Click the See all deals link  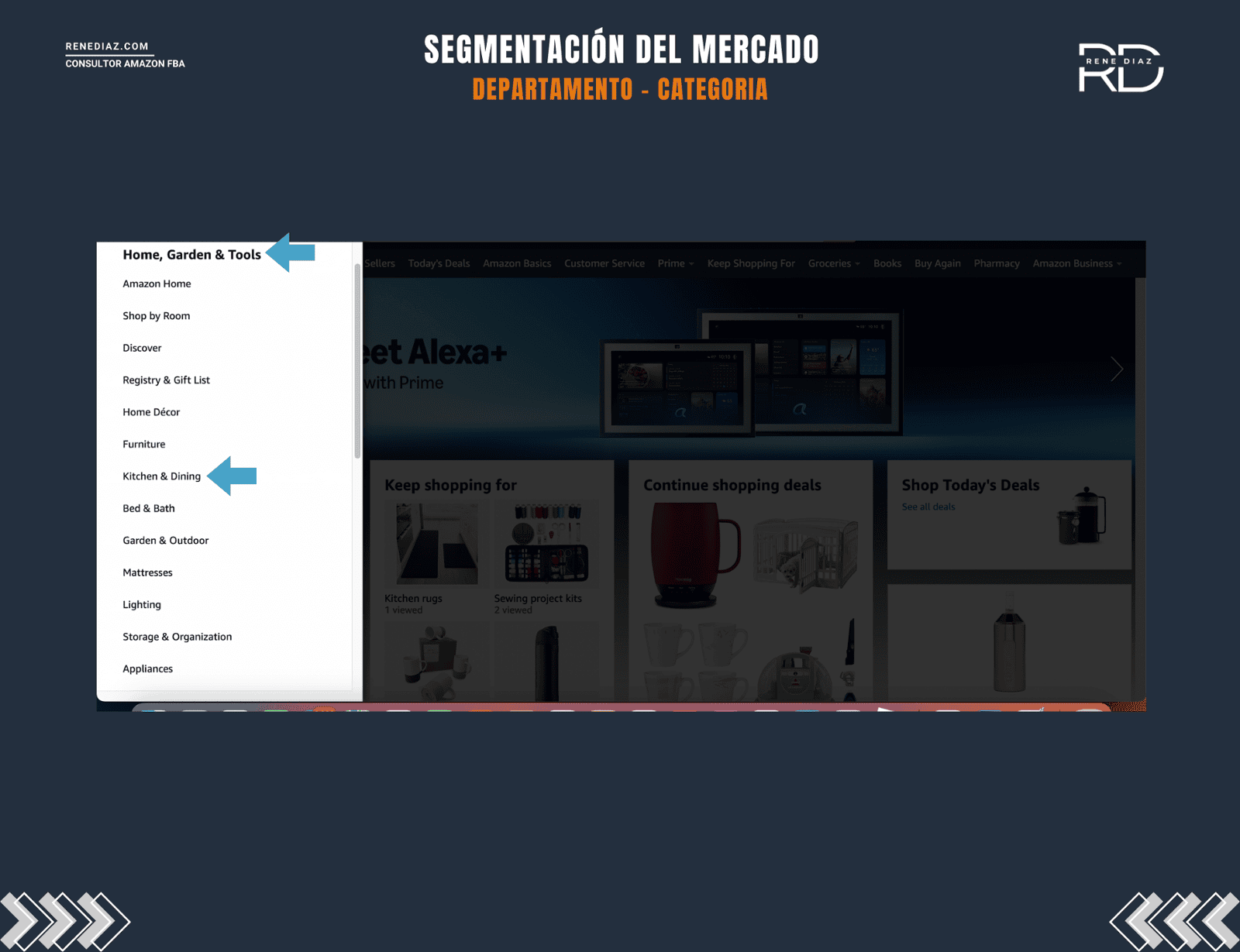point(928,507)
